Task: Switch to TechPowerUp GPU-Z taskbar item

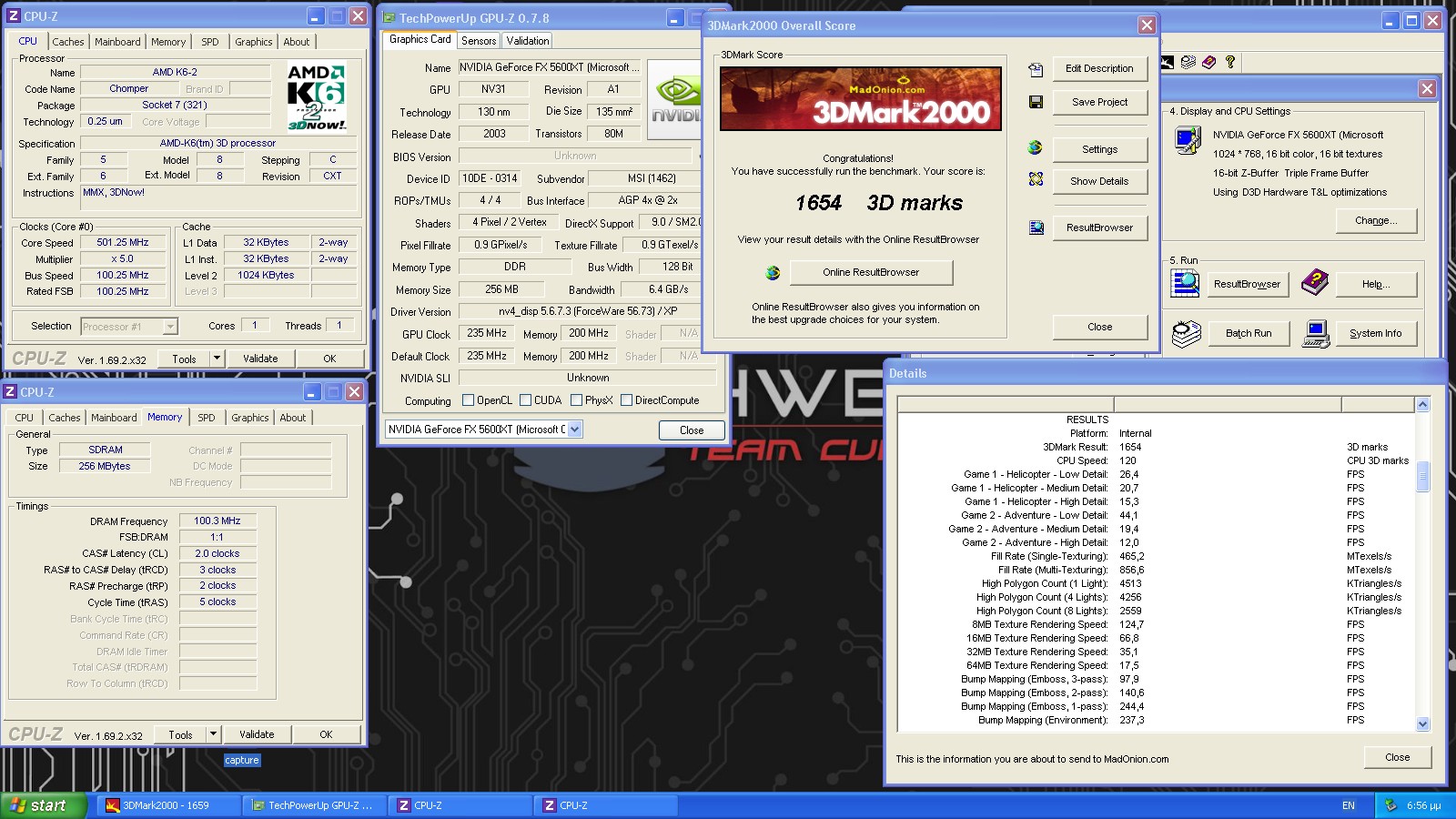Action: (x=314, y=805)
